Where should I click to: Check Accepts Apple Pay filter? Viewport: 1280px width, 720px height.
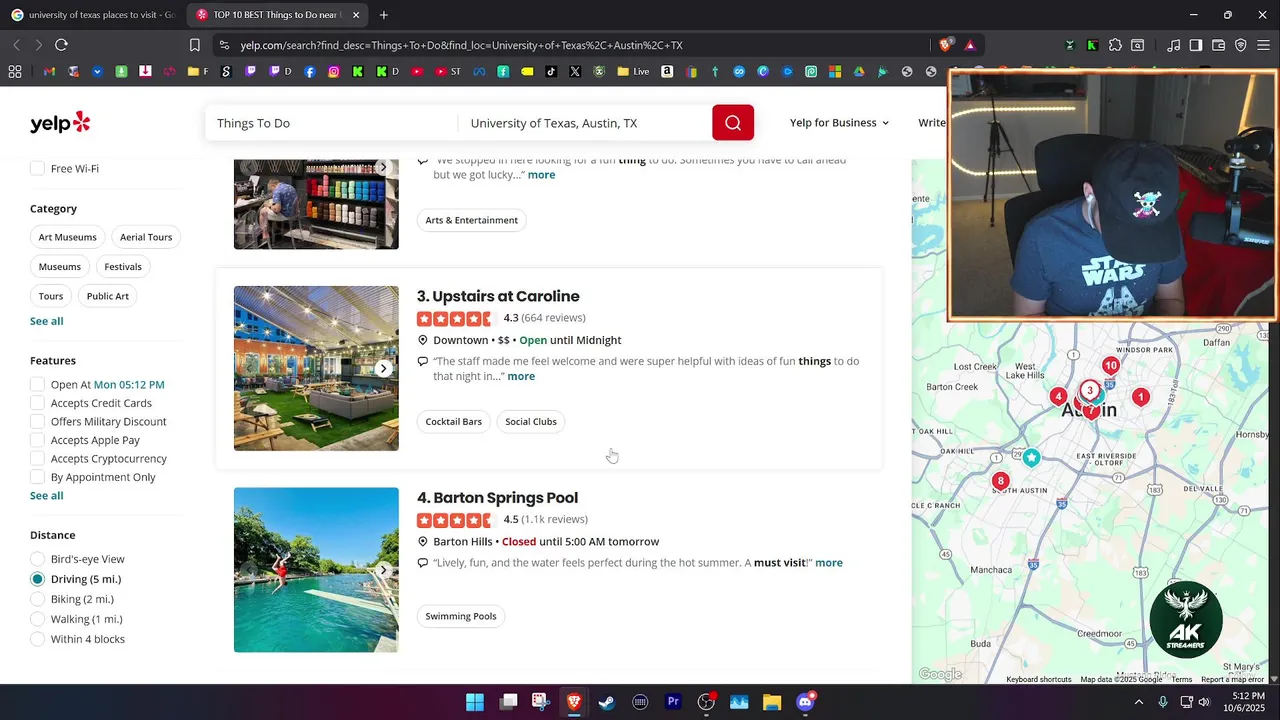click(37, 440)
